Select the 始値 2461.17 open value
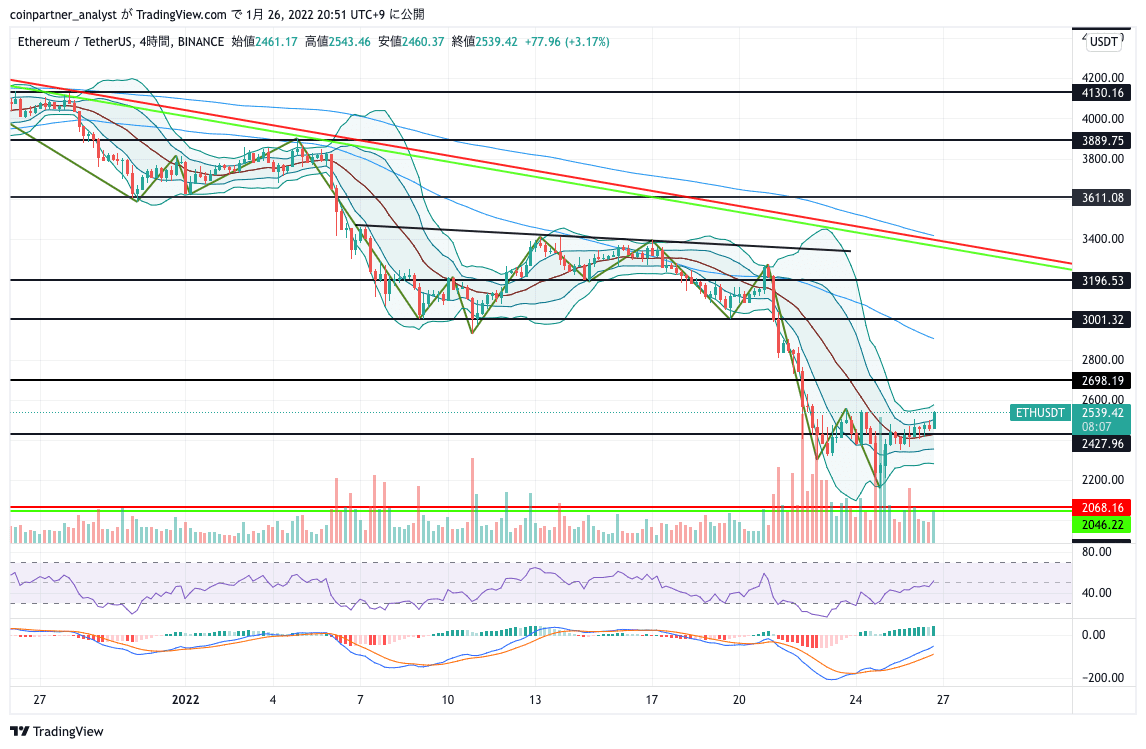Viewport: 1146px width, 749px height. coord(265,42)
